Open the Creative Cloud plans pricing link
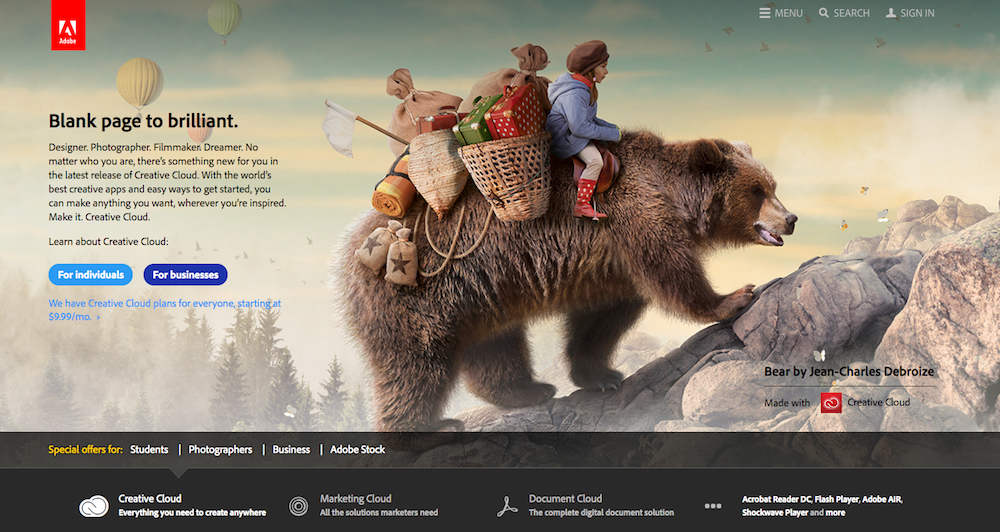Image resolution: width=1000 pixels, height=532 pixels. point(164,309)
